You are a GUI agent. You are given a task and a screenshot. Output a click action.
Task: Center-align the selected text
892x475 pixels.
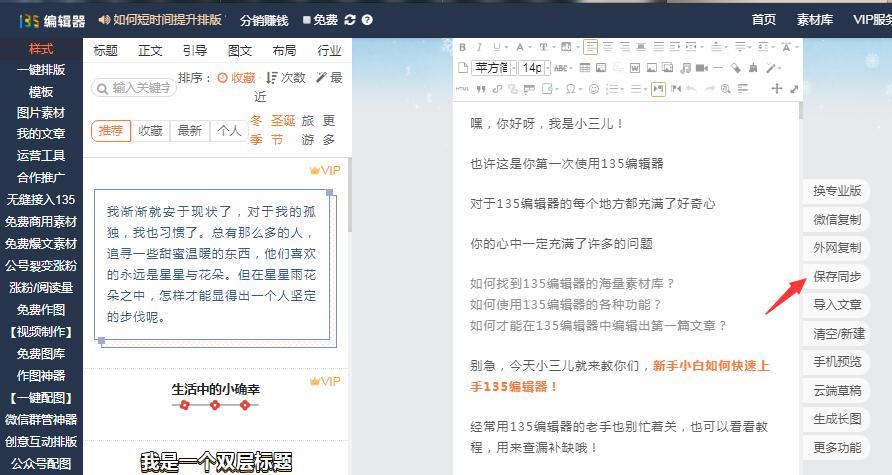click(607, 47)
